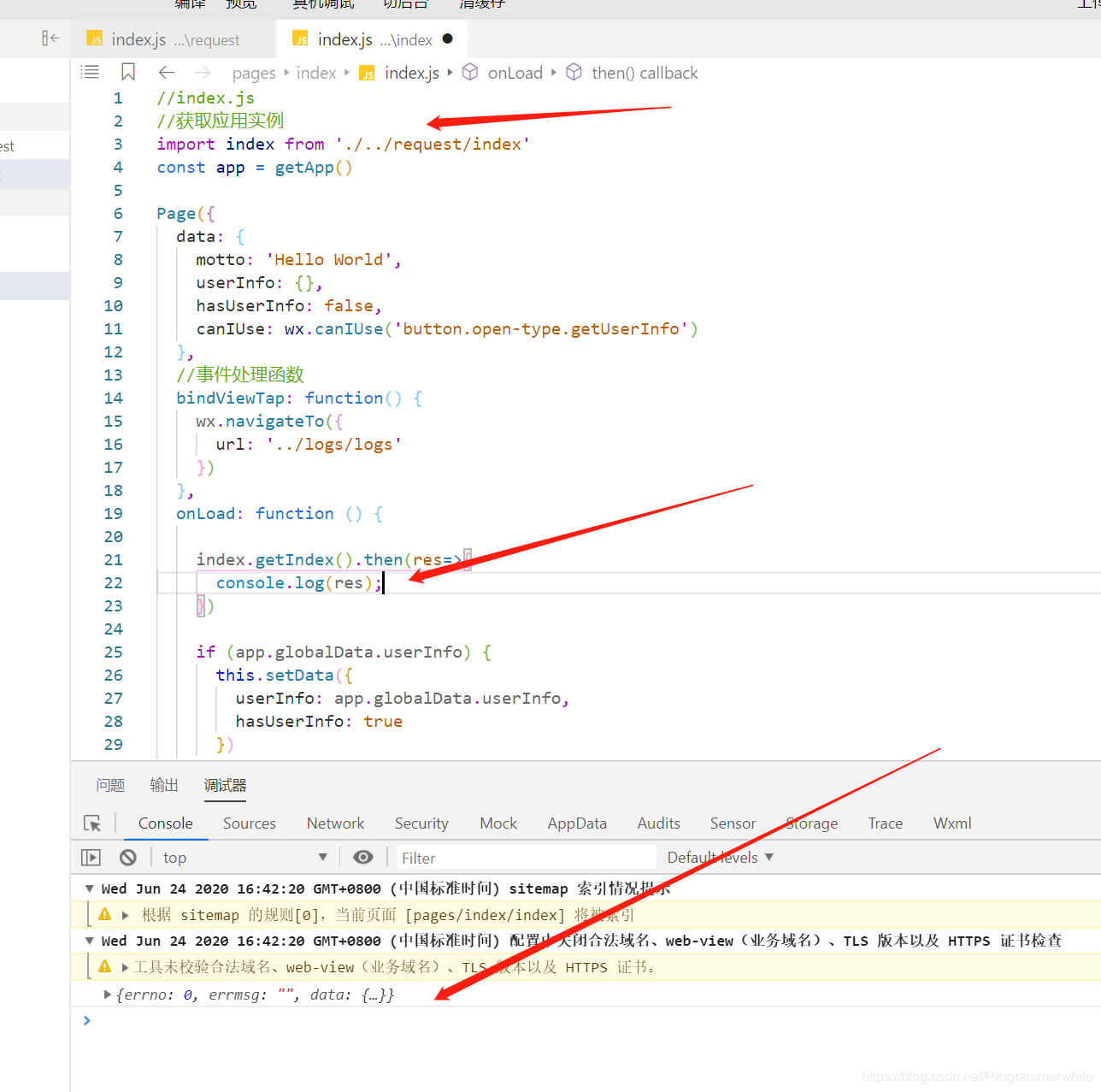Toggle the console sidebar panel icon
Image resolution: width=1101 pixels, height=1092 pixels.
(x=91, y=858)
